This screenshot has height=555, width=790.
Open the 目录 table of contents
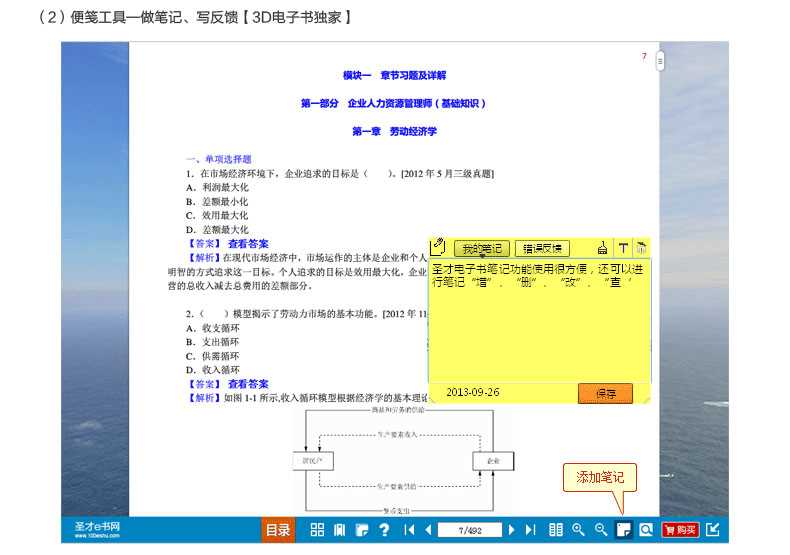pyautogui.click(x=277, y=530)
